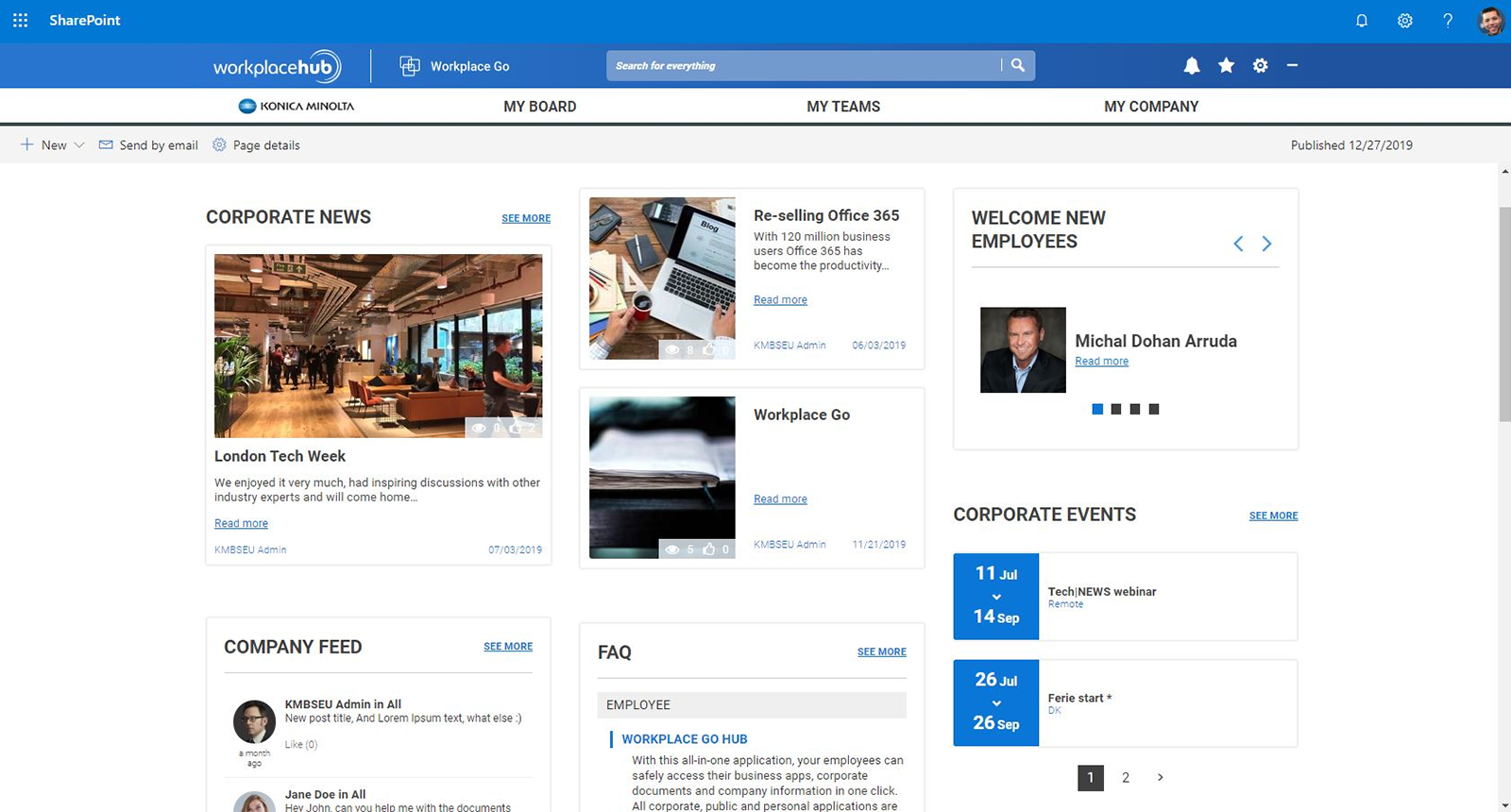Open favorites star in hub bar

(1226, 65)
